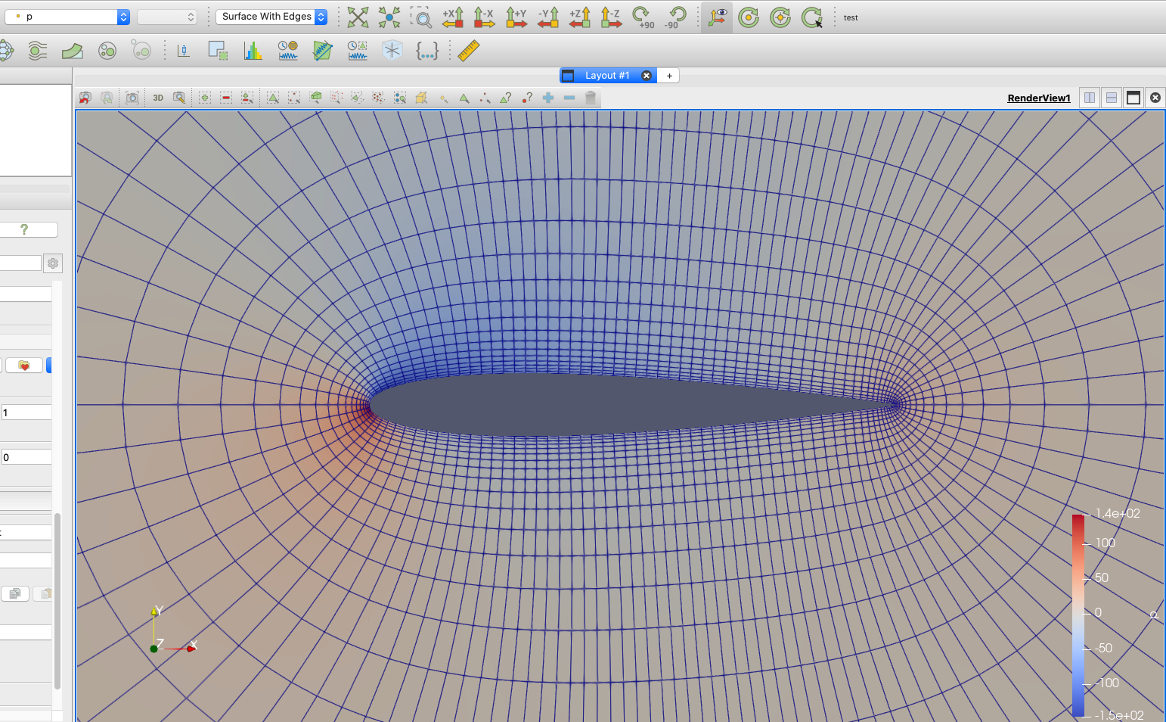Click the properties panel help question mark button
Image resolution: width=1166 pixels, height=722 pixels.
24,230
